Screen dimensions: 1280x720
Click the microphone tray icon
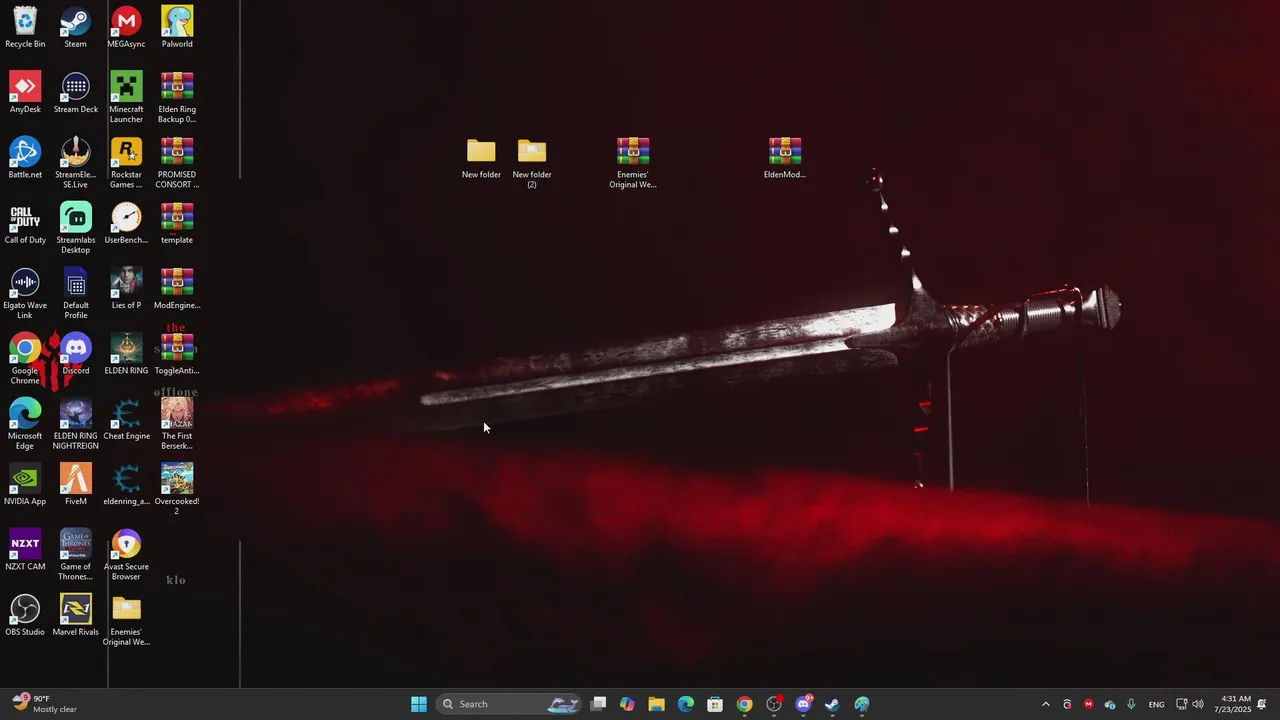tap(1131, 704)
